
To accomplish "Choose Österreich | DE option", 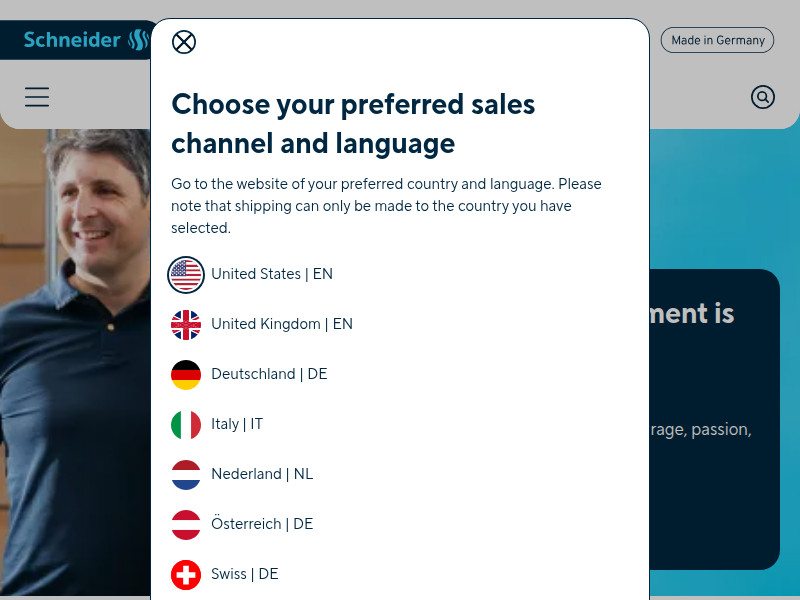I will [262, 524].
